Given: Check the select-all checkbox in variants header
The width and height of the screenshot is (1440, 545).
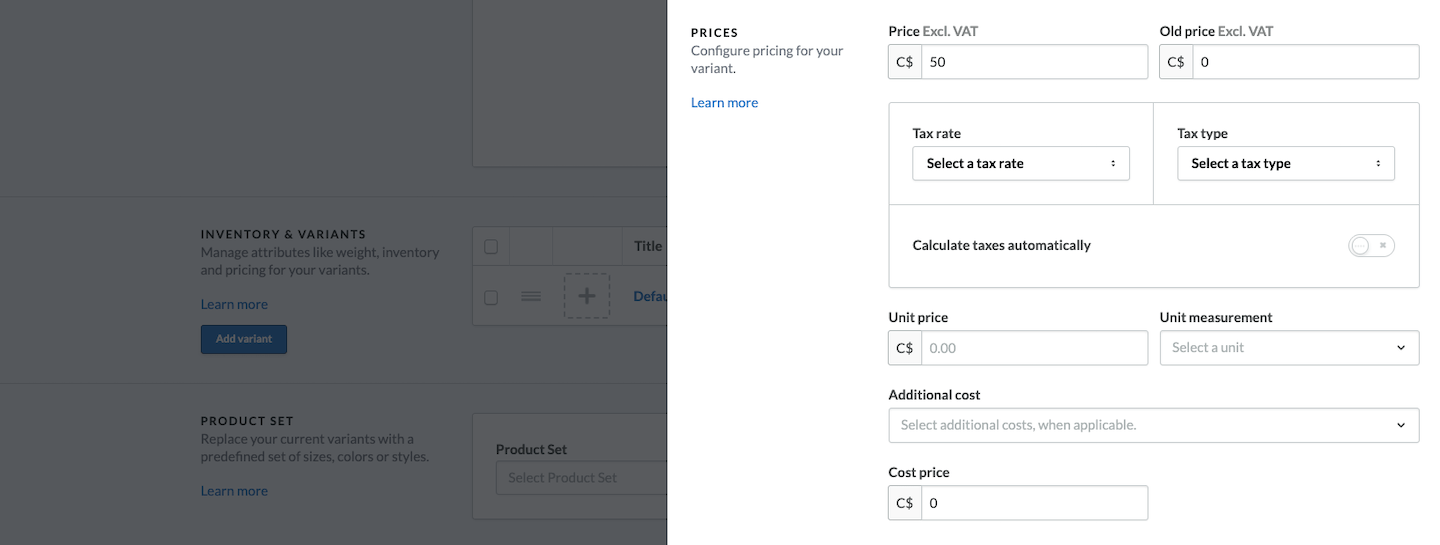Looking at the screenshot, I should pos(491,246).
